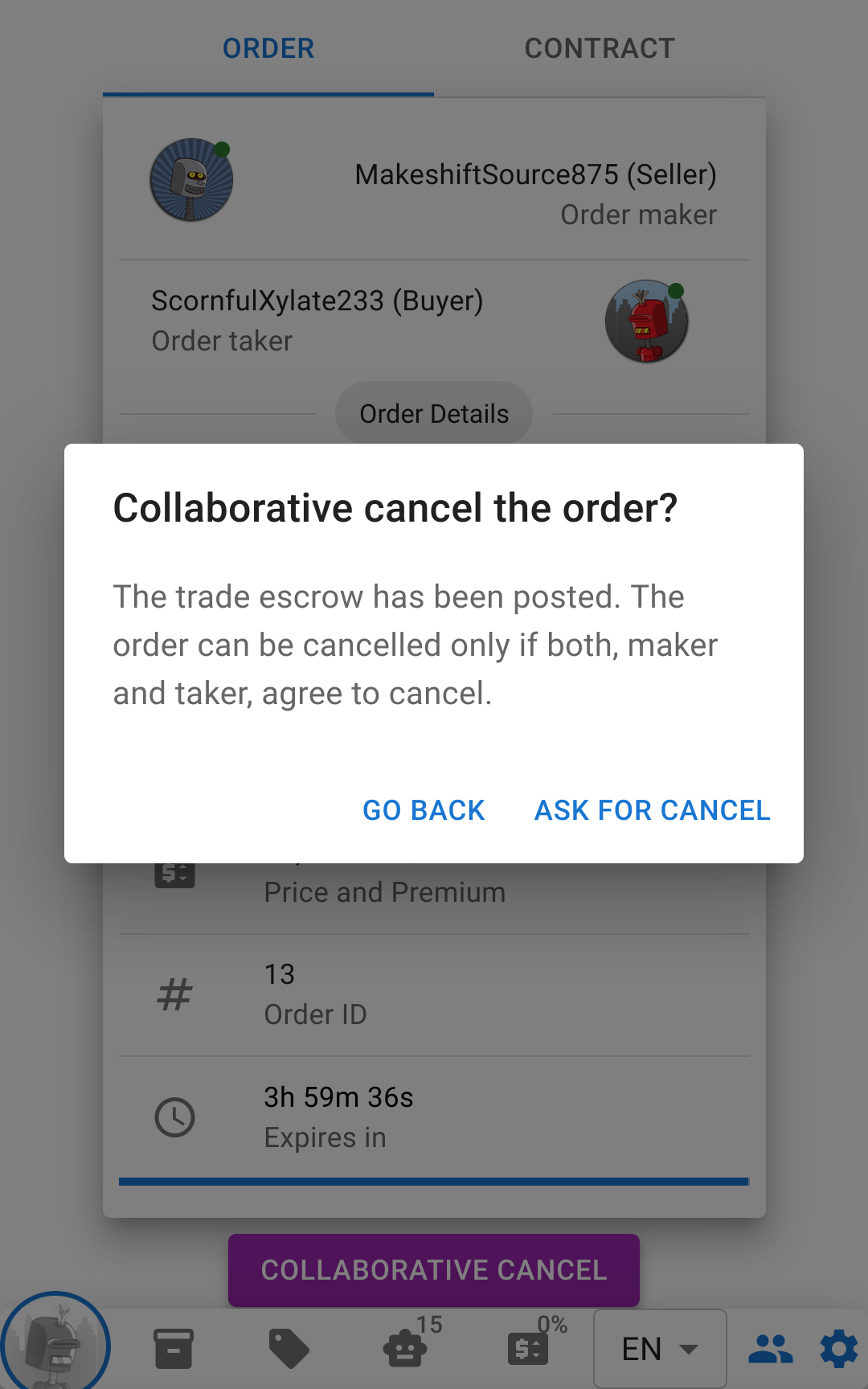Select the ORDER tab
Image resolution: width=868 pixels, height=1389 pixels.
268,48
